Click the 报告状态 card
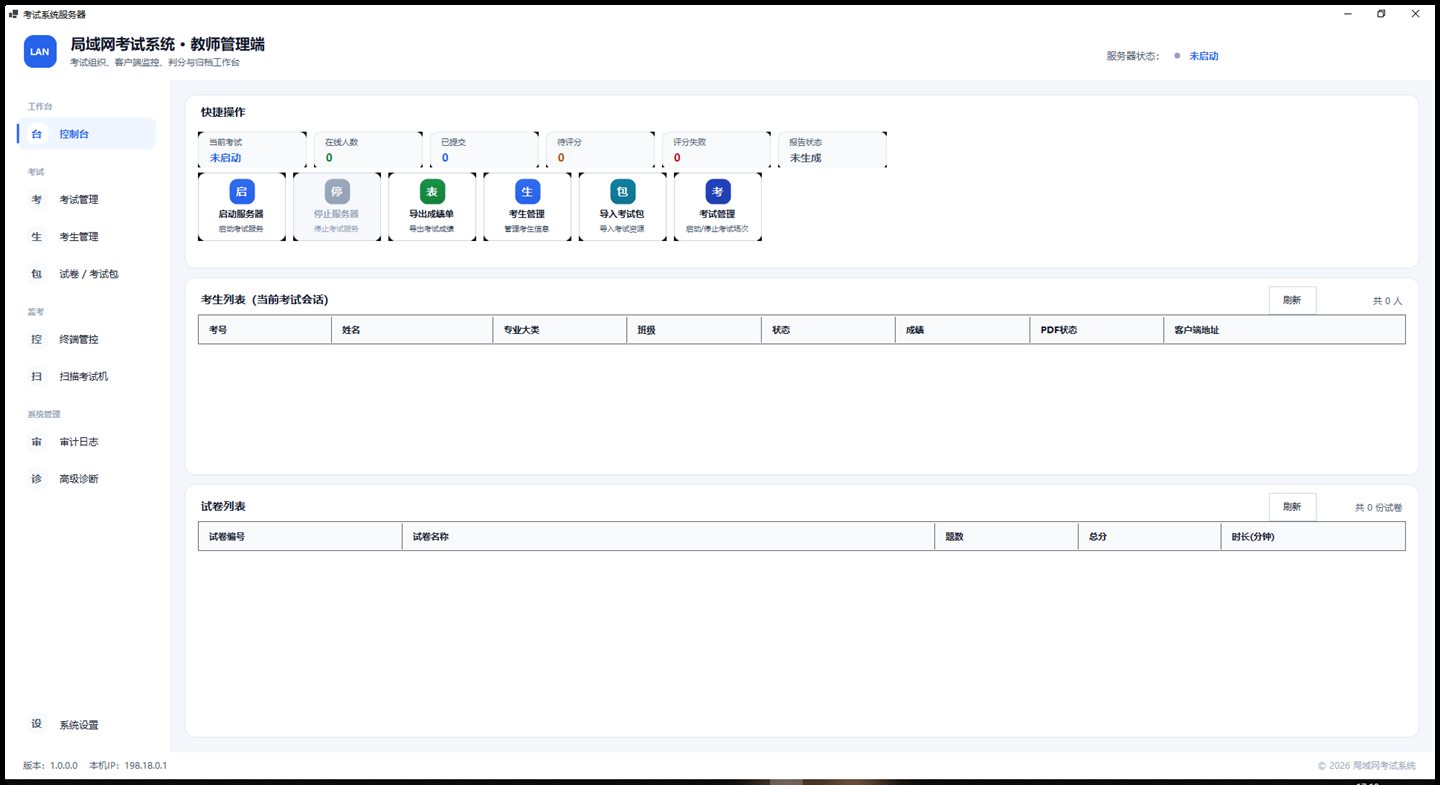The image size is (1440, 785). click(832, 150)
